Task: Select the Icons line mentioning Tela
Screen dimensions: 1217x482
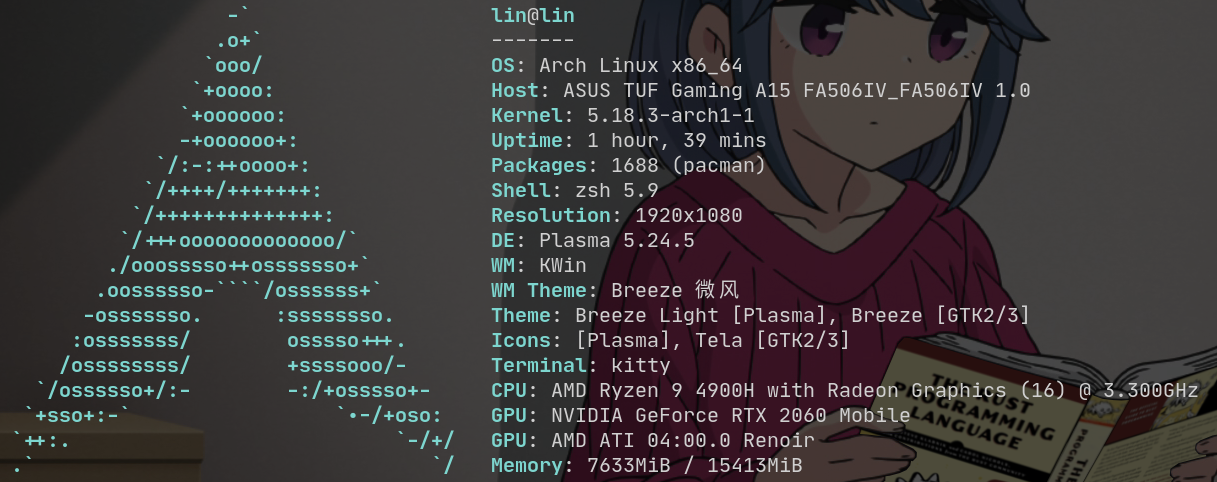Action: [670, 341]
